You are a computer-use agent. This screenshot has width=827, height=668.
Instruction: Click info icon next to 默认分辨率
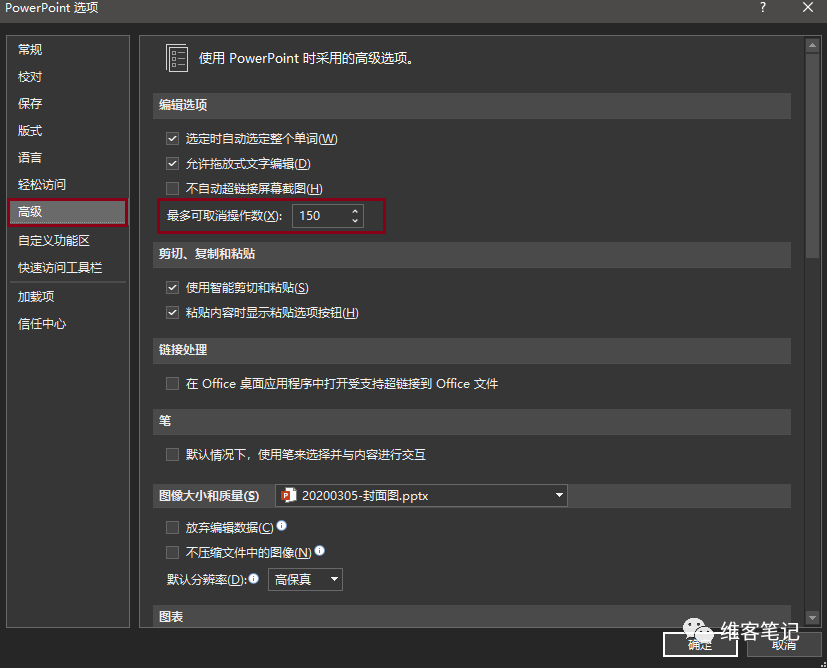pyautogui.click(x=254, y=578)
